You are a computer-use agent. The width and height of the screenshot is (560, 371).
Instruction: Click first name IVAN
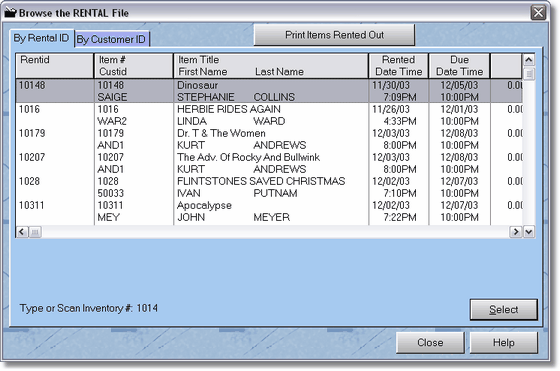point(189,193)
